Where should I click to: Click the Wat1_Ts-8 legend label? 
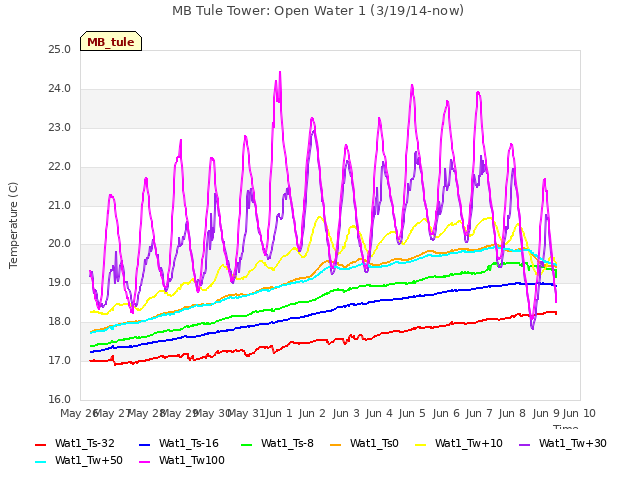click(287, 444)
